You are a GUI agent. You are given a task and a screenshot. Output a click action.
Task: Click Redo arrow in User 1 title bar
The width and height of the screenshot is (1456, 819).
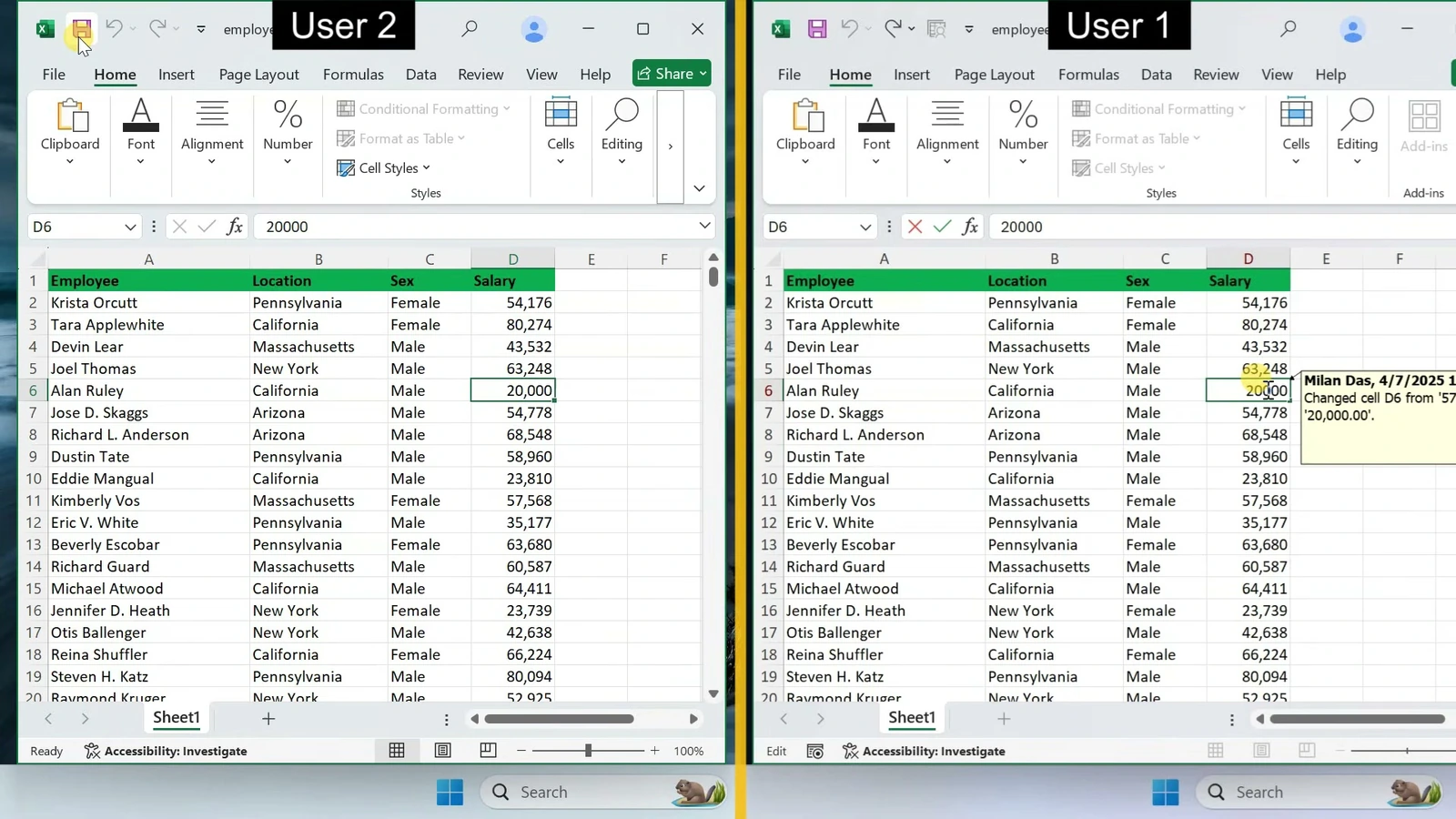coord(893,28)
